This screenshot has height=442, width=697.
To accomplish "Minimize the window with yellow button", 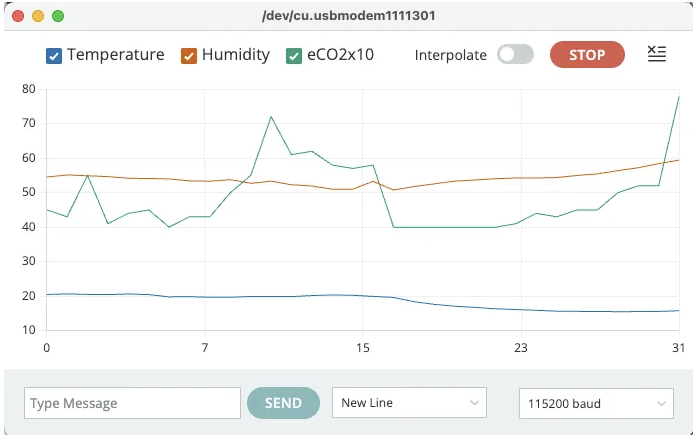I will point(38,16).
